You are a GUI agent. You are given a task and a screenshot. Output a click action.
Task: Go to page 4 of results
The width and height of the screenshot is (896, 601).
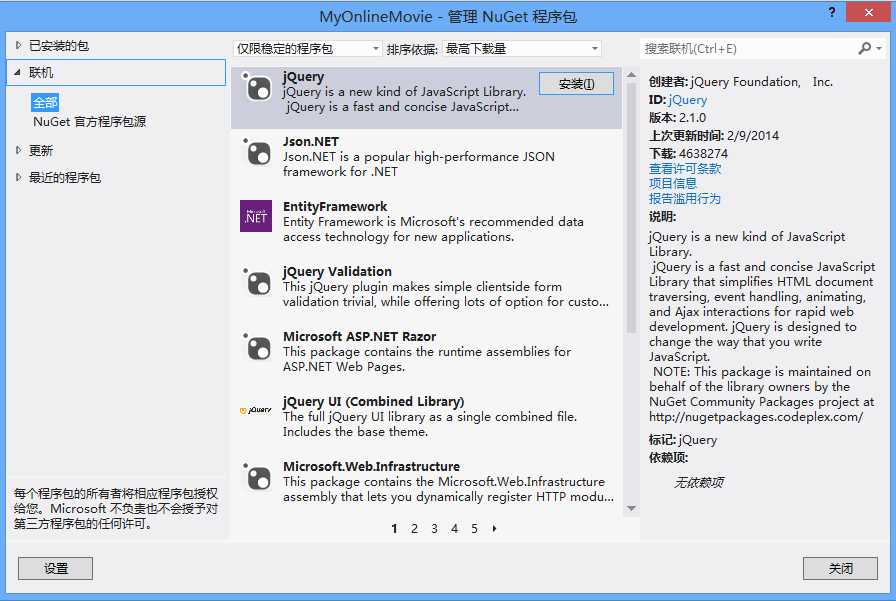(x=454, y=528)
